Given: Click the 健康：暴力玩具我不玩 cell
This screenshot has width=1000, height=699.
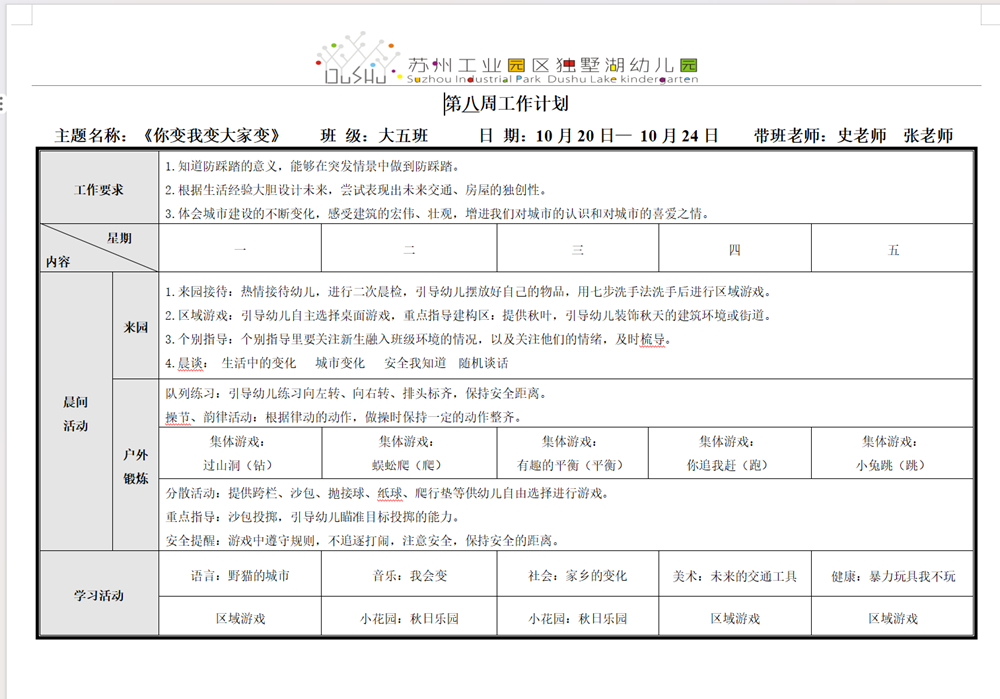Looking at the screenshot, I should point(893,576).
